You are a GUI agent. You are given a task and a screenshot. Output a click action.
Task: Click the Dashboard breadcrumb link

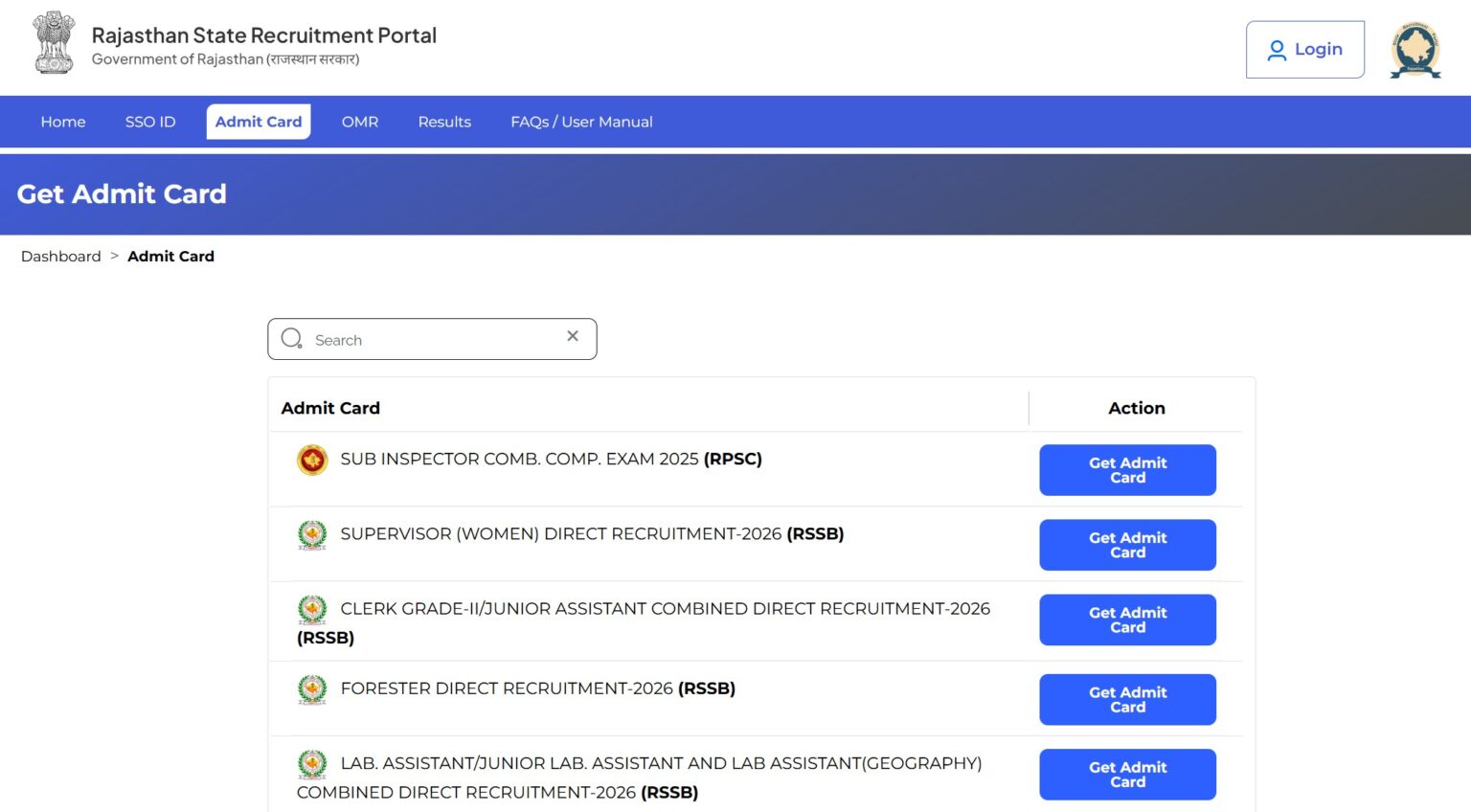61,257
